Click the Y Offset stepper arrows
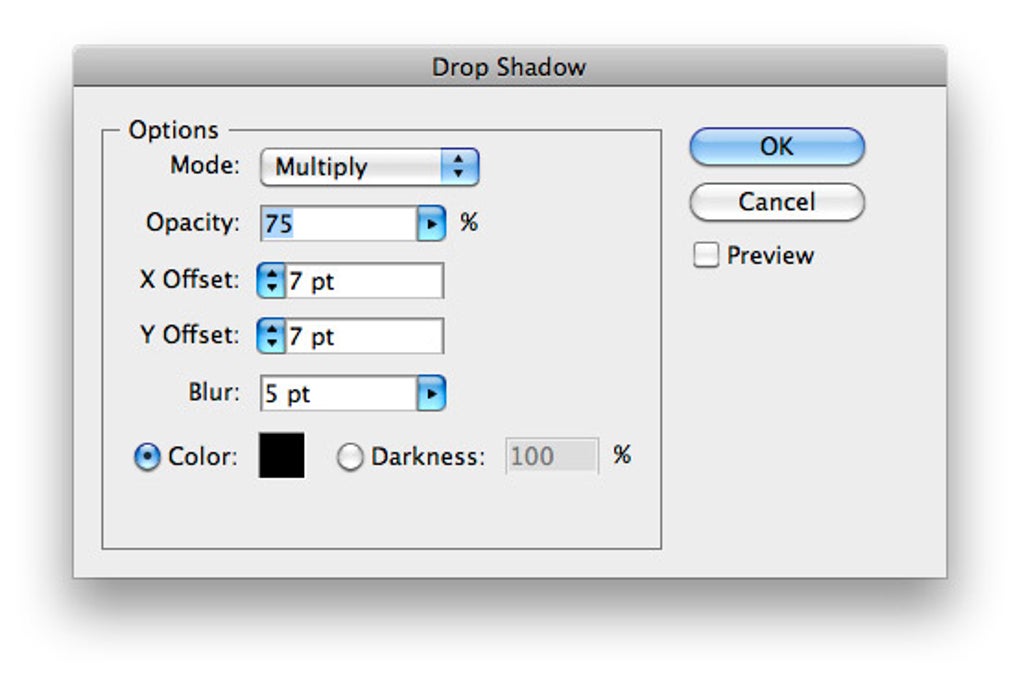 coord(270,337)
